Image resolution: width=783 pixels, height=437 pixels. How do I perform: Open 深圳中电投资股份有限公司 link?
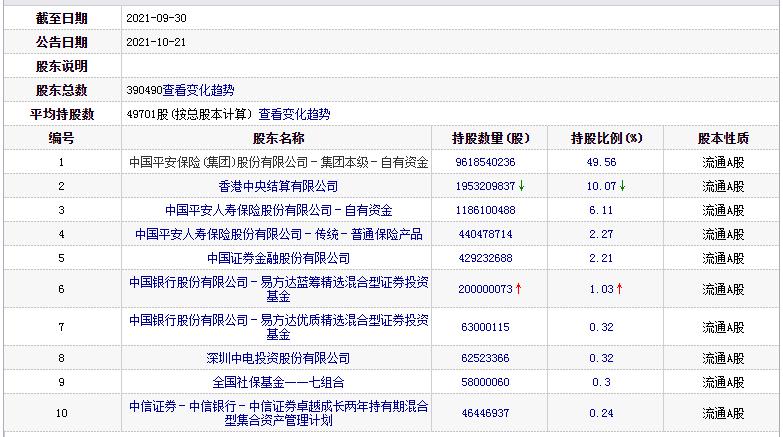[x=278, y=358]
